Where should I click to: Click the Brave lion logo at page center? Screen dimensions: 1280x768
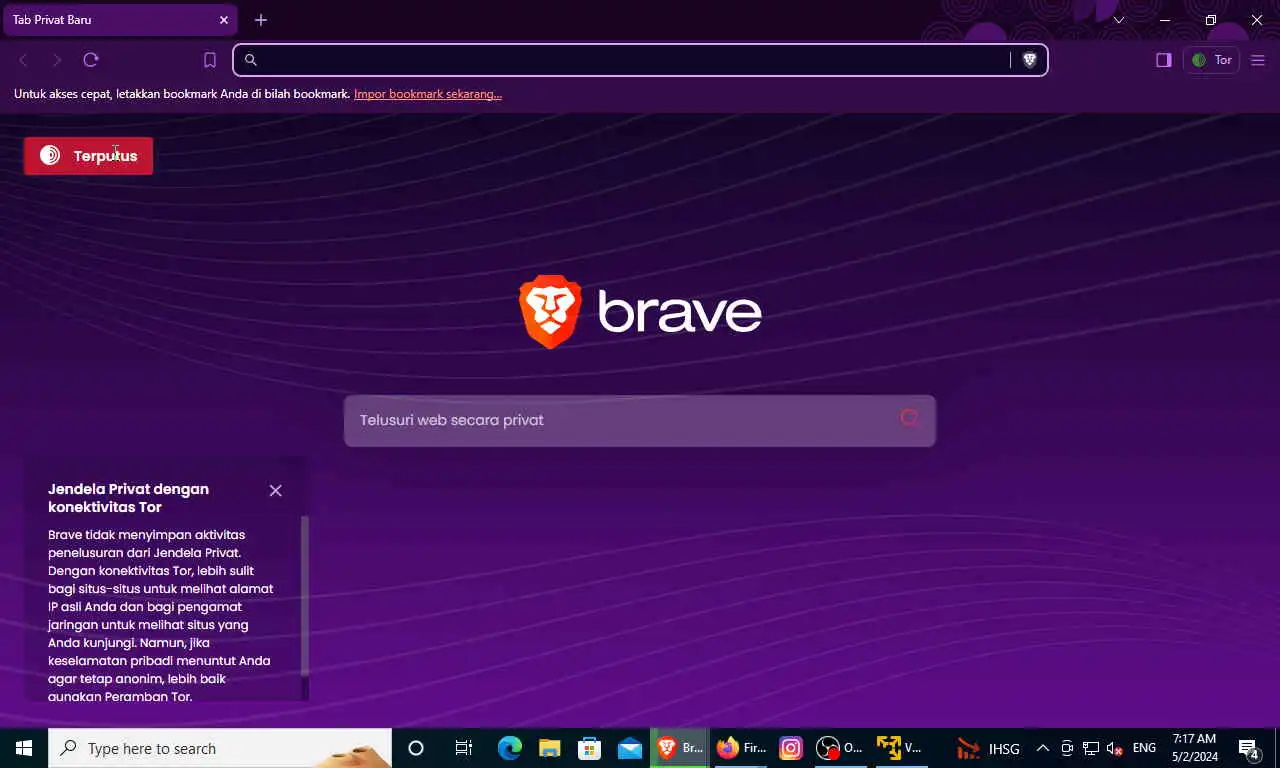(x=550, y=311)
